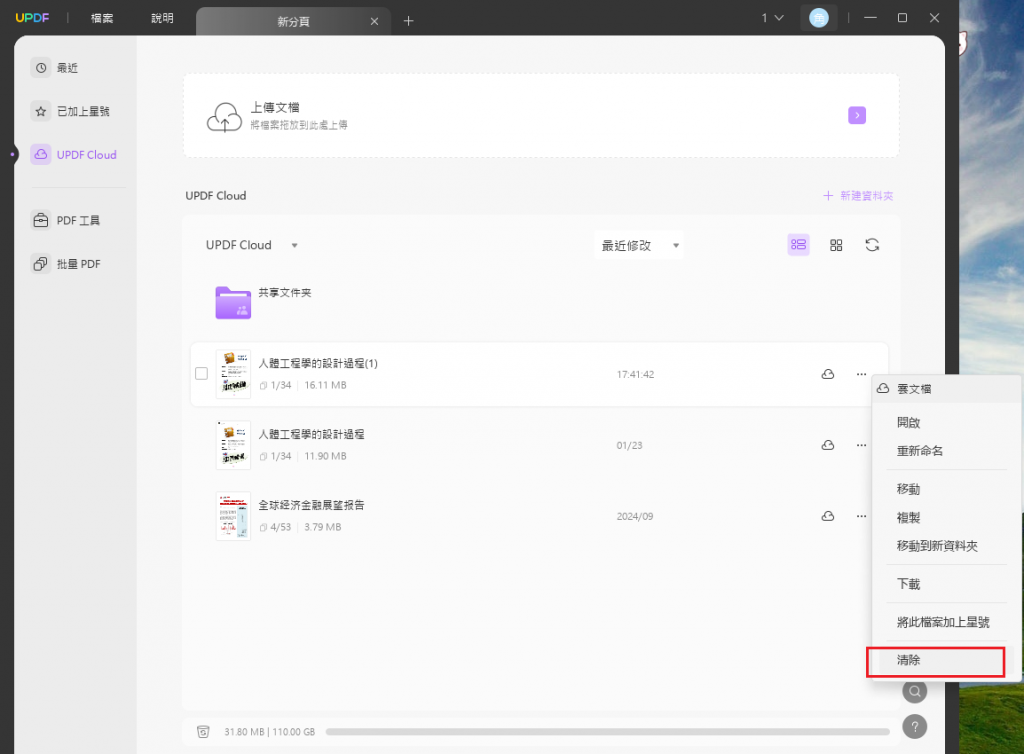This screenshot has height=754, width=1024.
Task: Refresh the cloud file list
Action: (x=872, y=245)
